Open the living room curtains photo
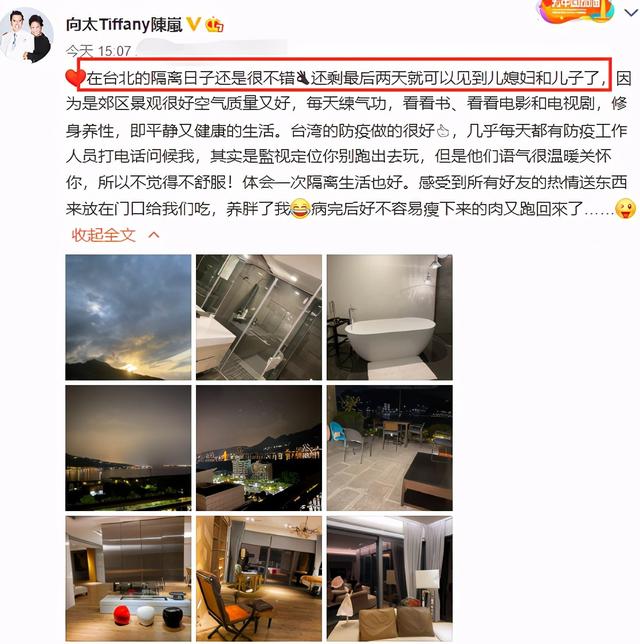 389,578
